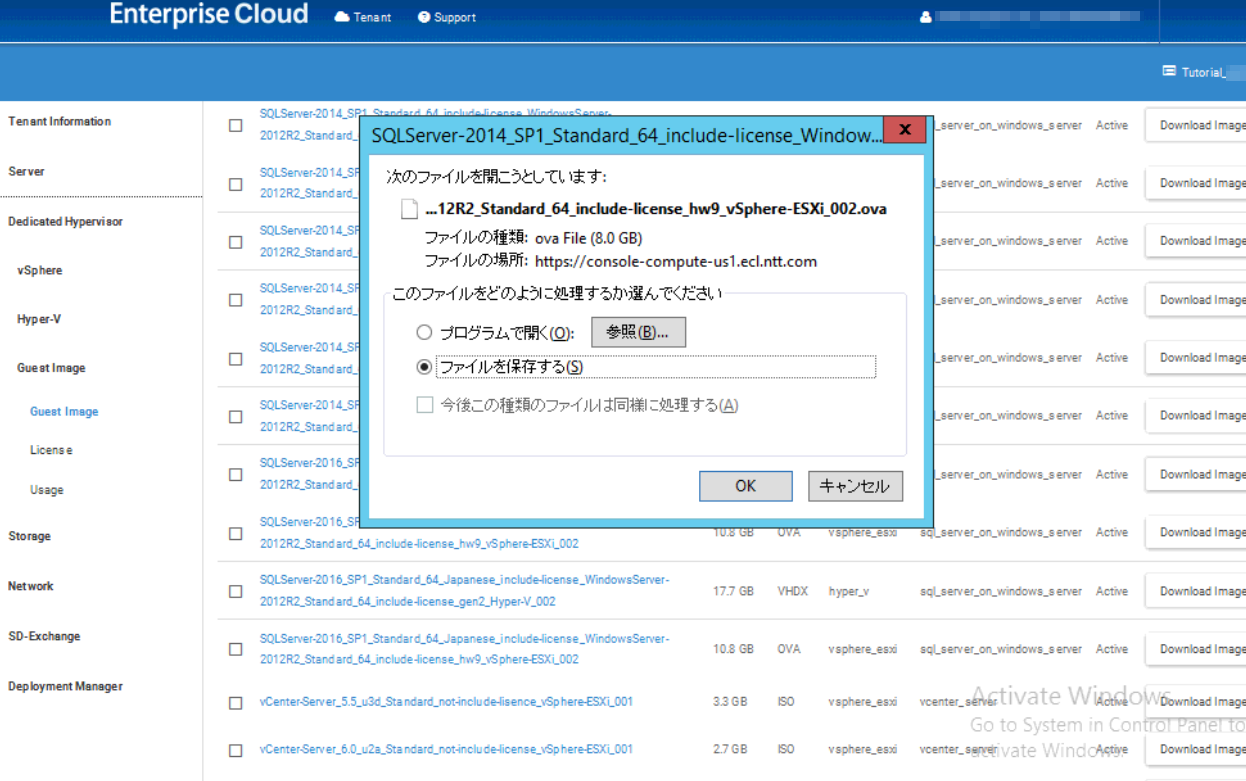This screenshot has width=1246, height=781.
Task: Click the hw9_vSphere-ESXi_002.ova file name in dialog
Action: click(x=656, y=209)
